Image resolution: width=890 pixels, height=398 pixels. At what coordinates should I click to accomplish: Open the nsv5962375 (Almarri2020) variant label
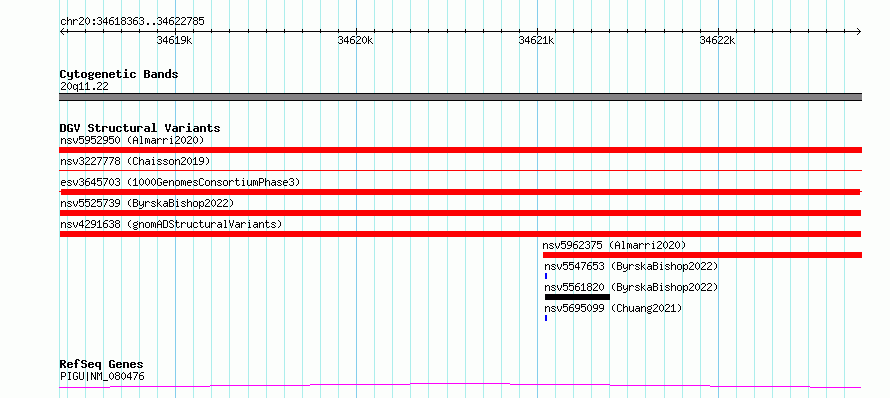pyautogui.click(x=614, y=245)
